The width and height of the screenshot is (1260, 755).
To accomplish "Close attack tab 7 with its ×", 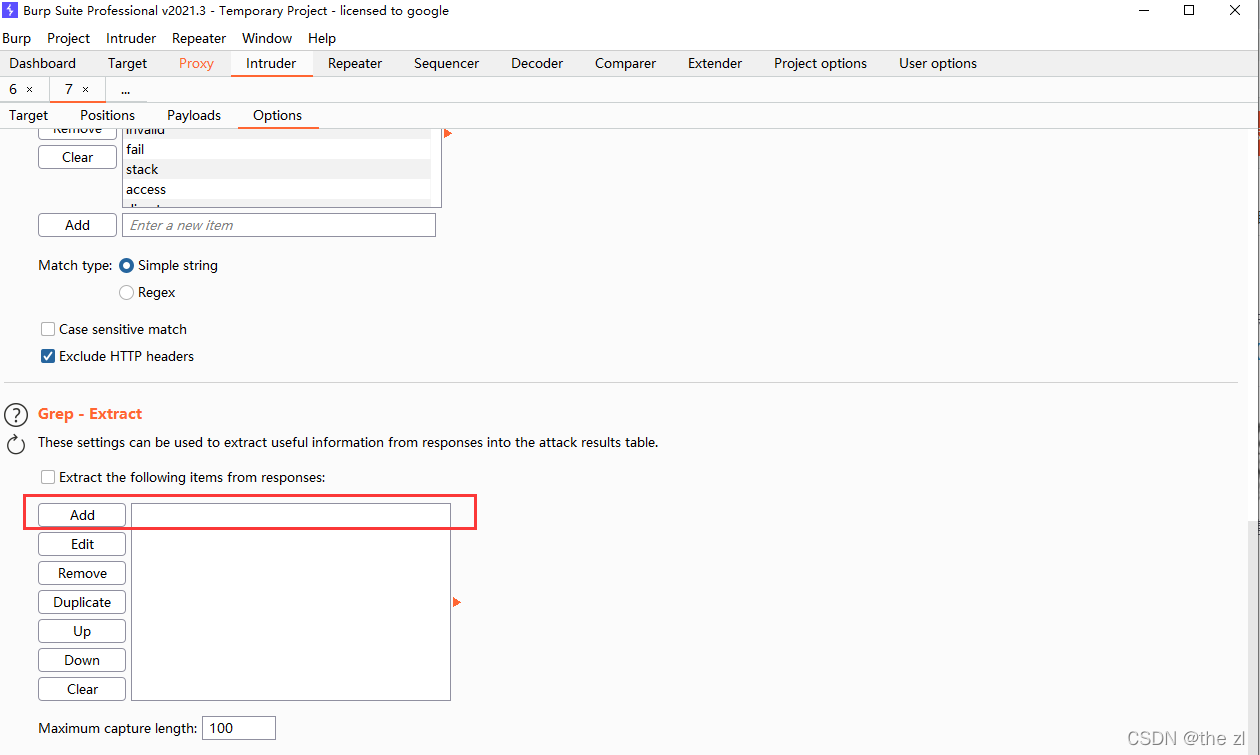I will point(85,89).
